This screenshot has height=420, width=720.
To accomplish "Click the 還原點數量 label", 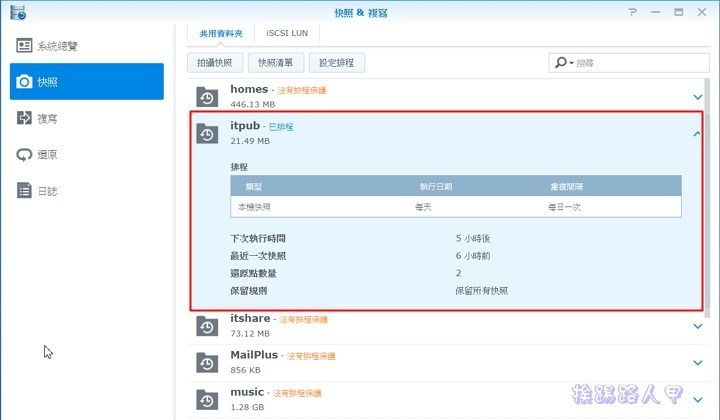I will pos(253,274).
